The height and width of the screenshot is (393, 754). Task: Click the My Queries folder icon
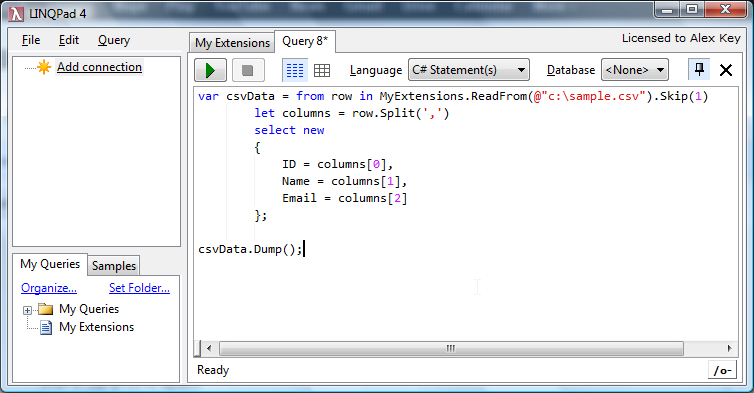click(46, 309)
